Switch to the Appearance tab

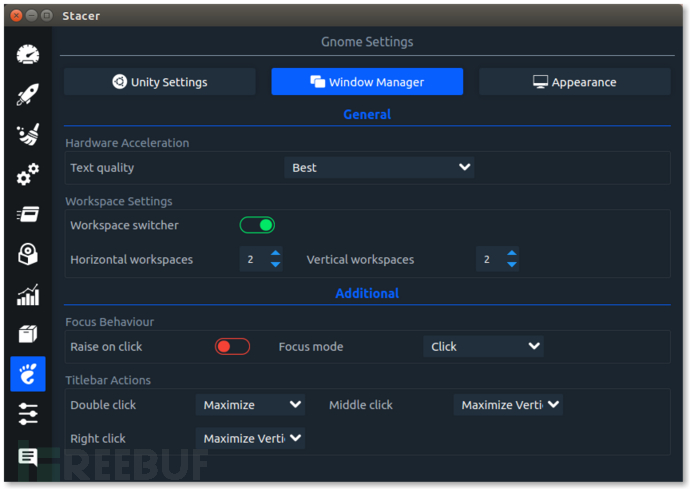(x=575, y=82)
